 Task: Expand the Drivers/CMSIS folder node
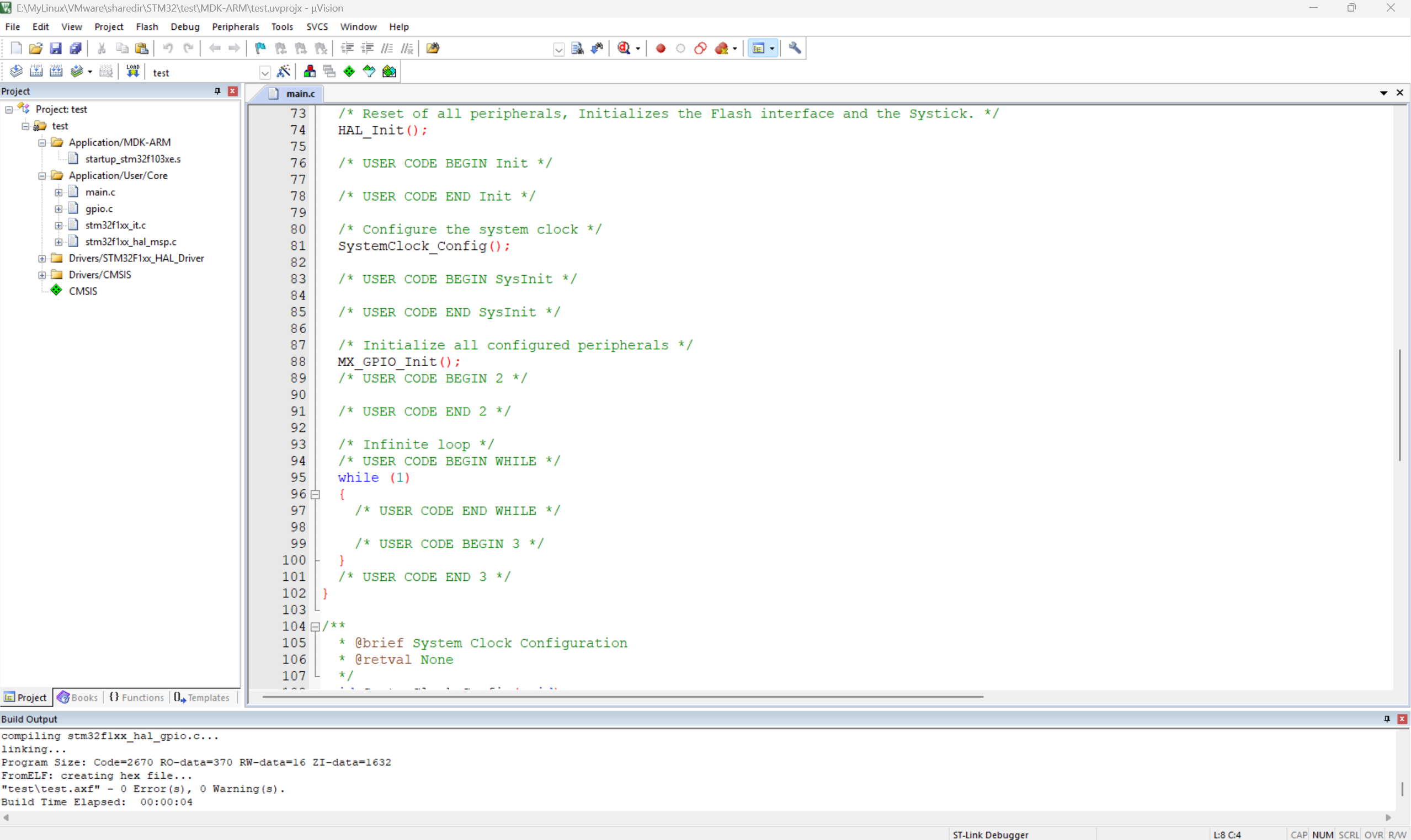click(x=42, y=275)
